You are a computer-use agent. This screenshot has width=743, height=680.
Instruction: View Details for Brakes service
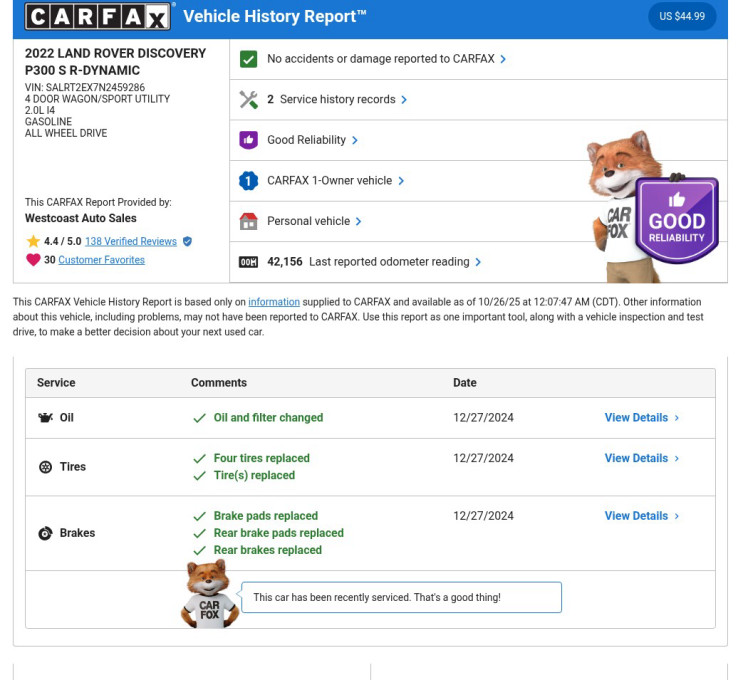tap(641, 516)
